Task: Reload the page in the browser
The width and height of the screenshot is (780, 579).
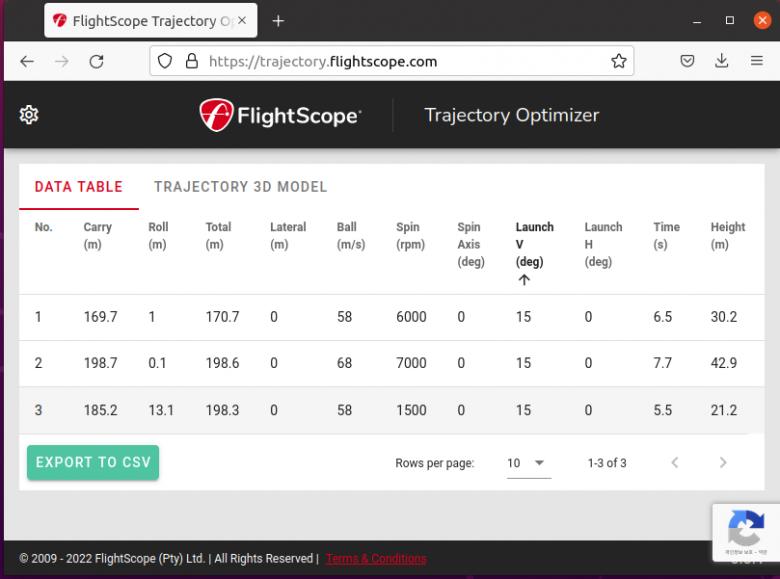Action: click(x=97, y=61)
